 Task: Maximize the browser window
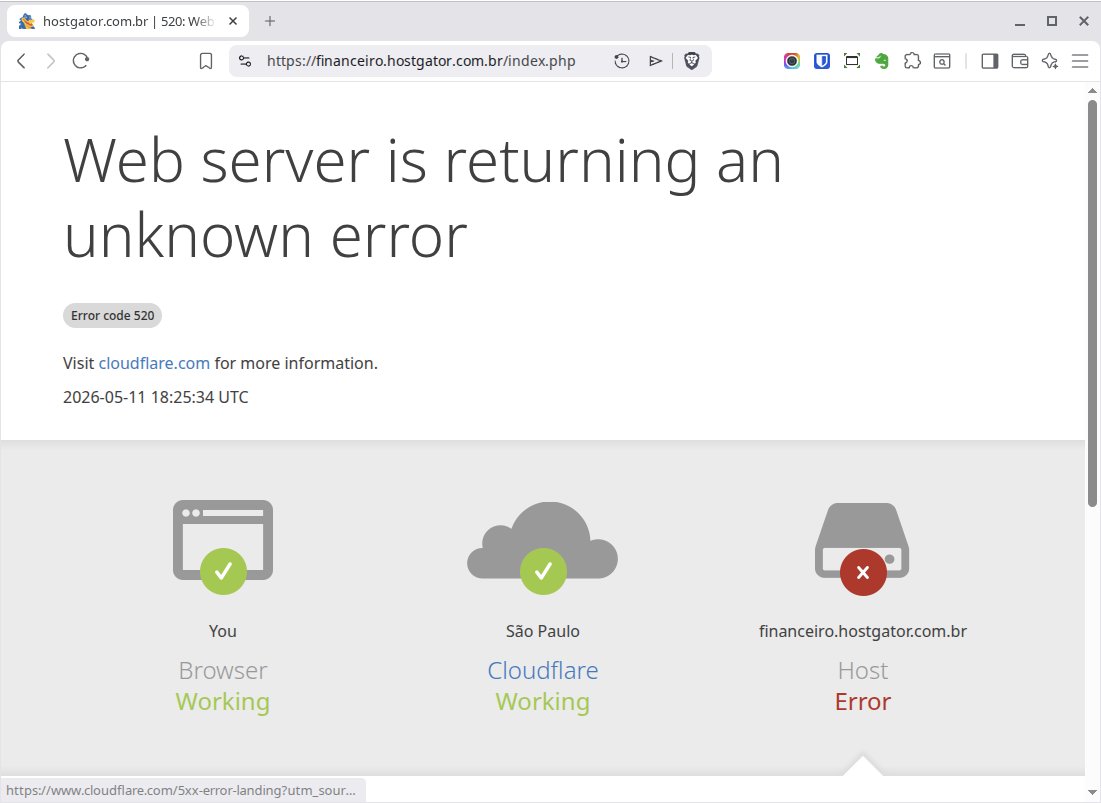(1051, 21)
